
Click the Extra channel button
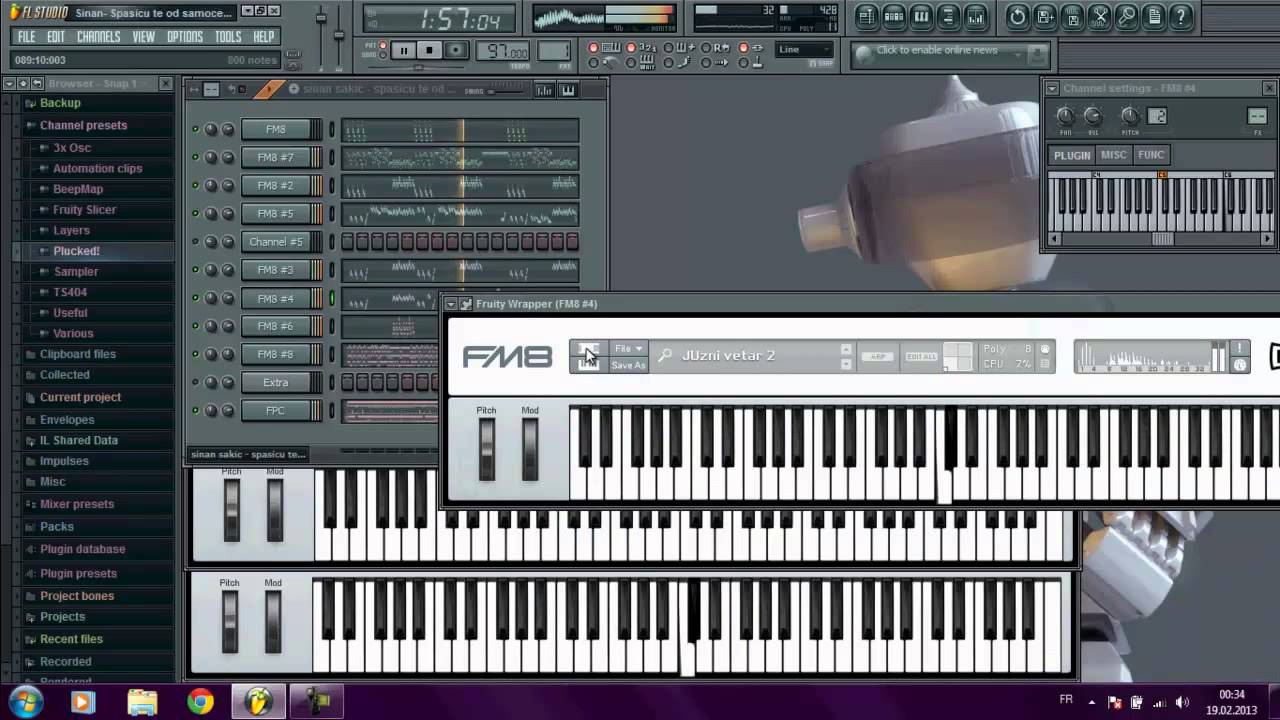pyautogui.click(x=275, y=382)
